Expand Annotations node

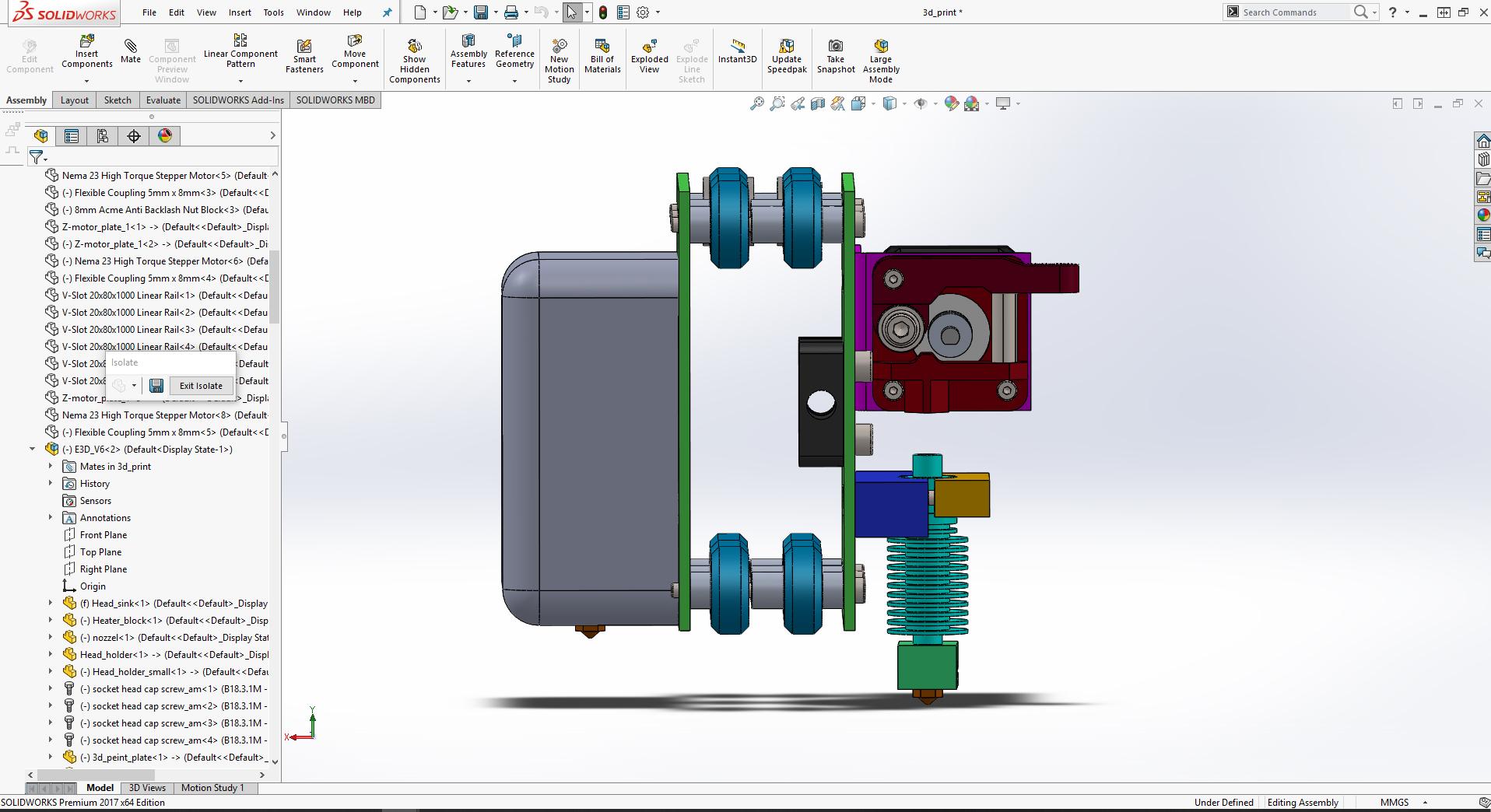pyautogui.click(x=51, y=518)
